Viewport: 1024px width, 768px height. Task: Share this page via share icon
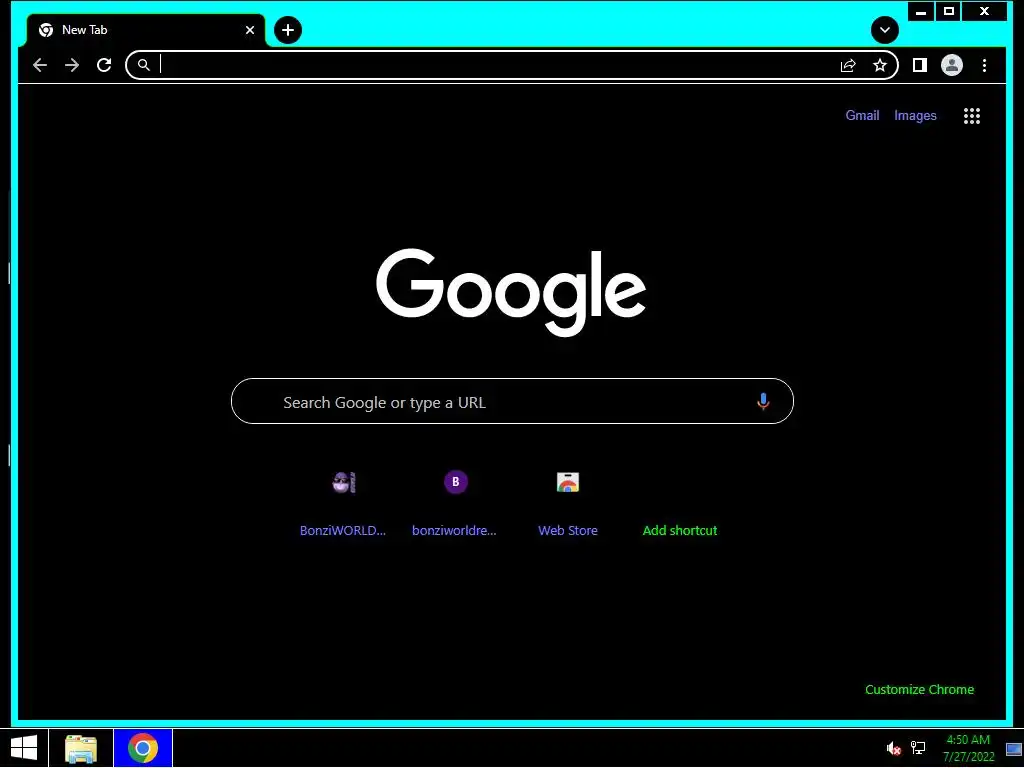pyautogui.click(x=848, y=65)
